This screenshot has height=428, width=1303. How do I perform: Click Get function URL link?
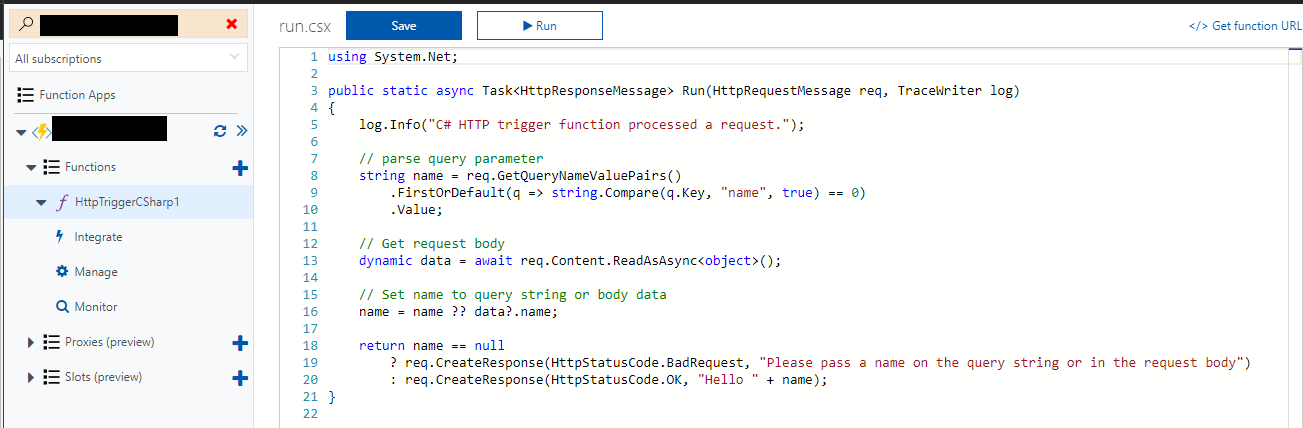tap(1245, 26)
